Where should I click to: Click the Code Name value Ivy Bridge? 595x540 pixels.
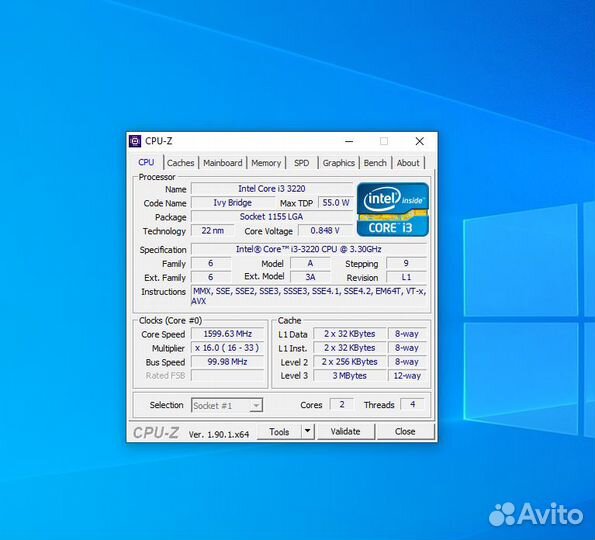coord(233,203)
